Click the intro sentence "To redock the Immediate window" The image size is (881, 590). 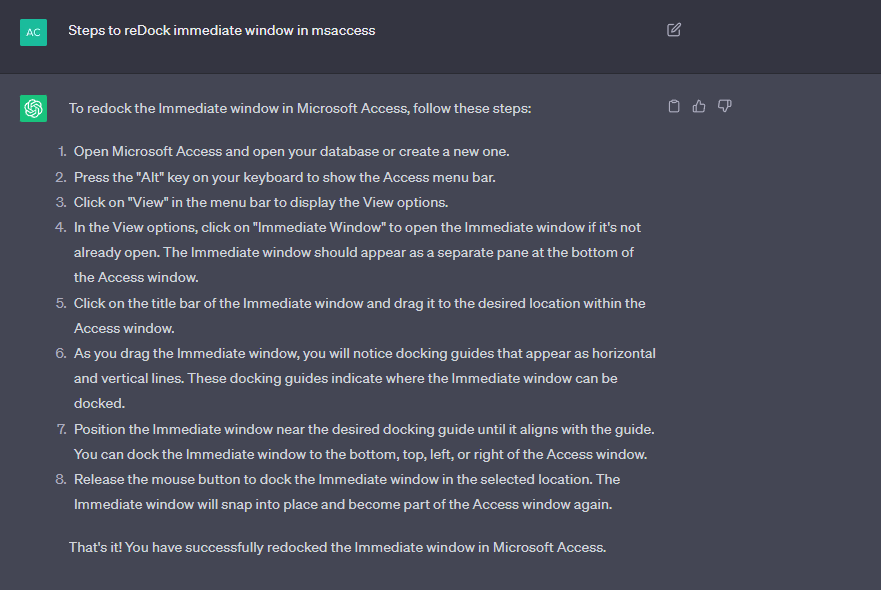[300, 108]
